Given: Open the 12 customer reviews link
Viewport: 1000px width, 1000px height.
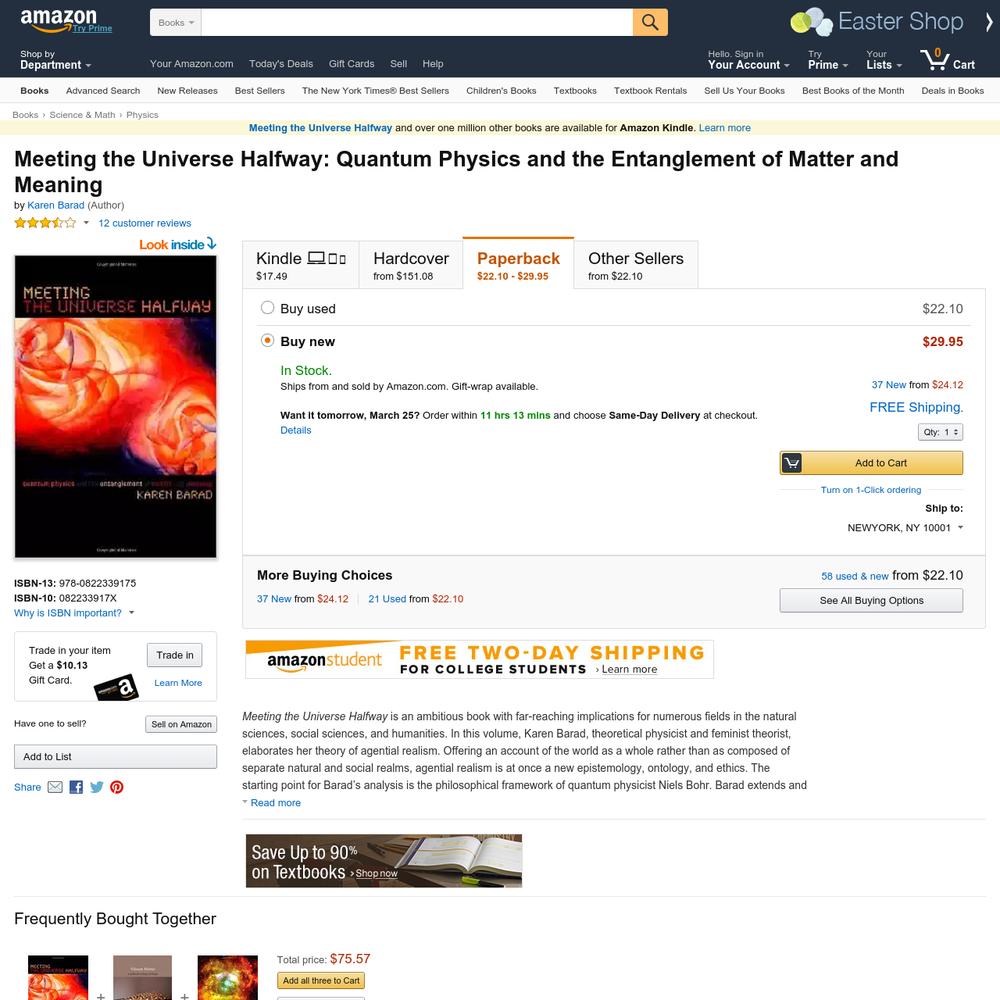Looking at the screenshot, I should (x=145, y=223).
